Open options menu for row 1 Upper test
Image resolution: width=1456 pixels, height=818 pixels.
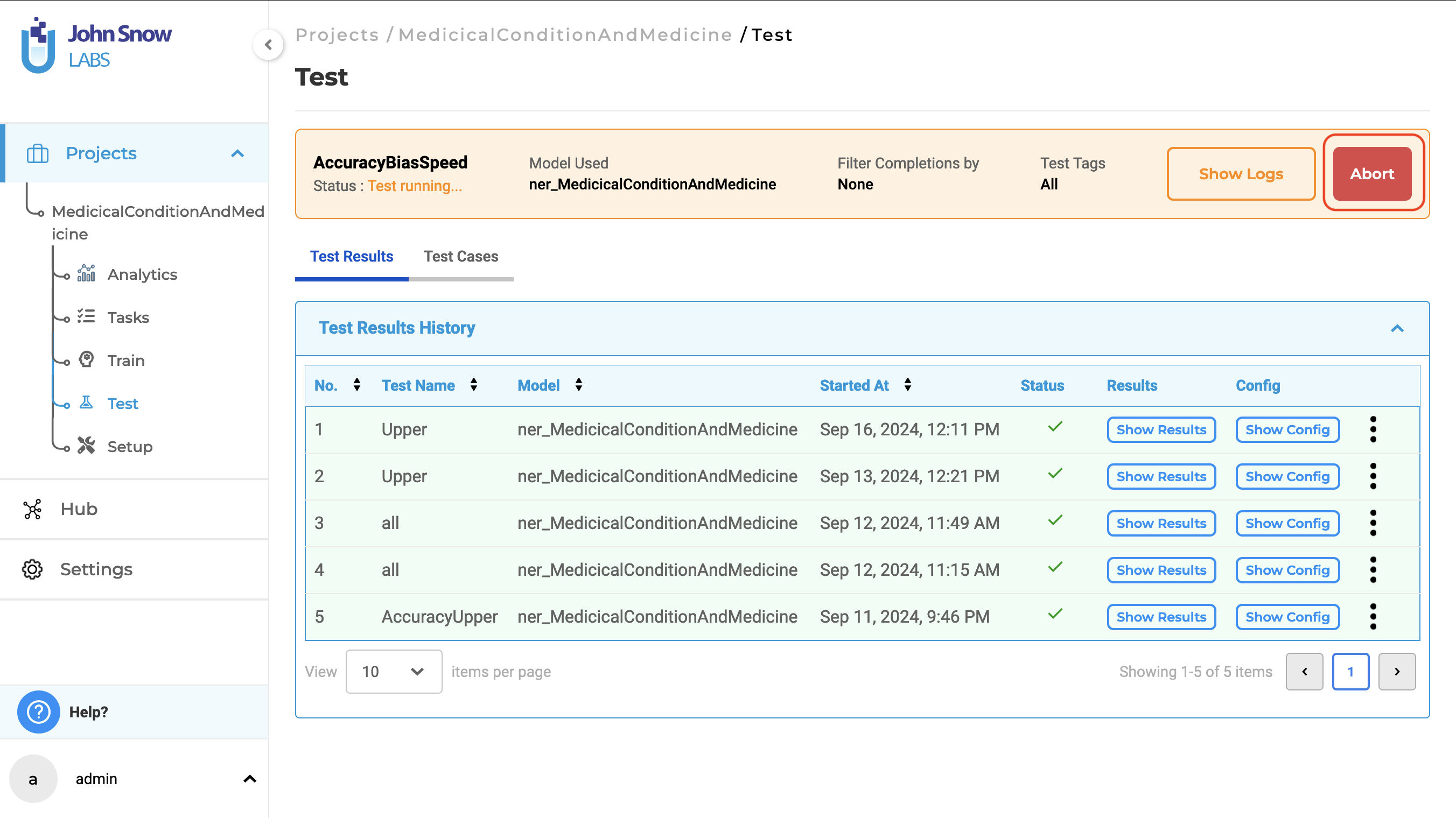(1373, 429)
